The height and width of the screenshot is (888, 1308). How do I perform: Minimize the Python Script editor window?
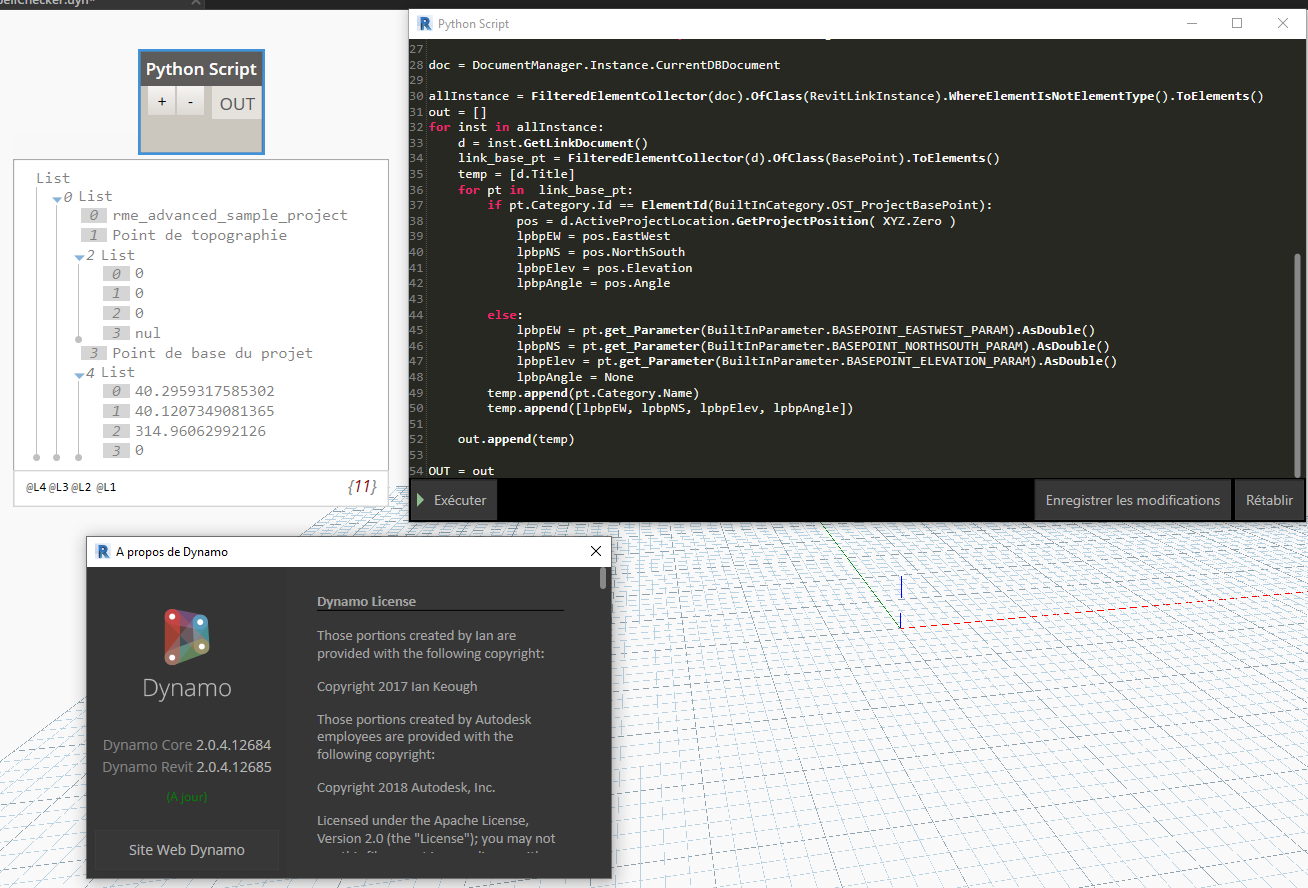click(x=1191, y=23)
